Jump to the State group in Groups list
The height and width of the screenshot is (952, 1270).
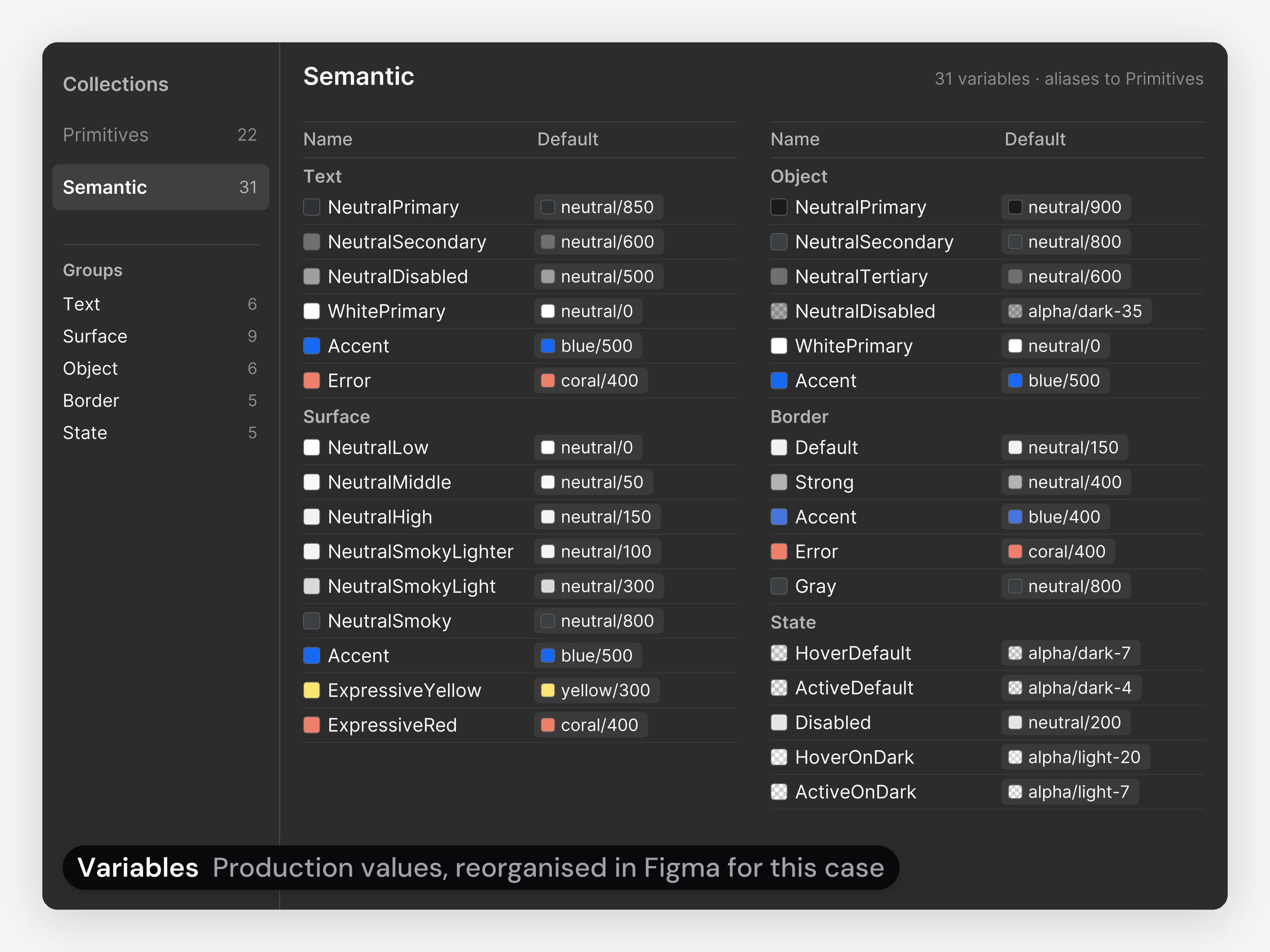click(x=160, y=433)
